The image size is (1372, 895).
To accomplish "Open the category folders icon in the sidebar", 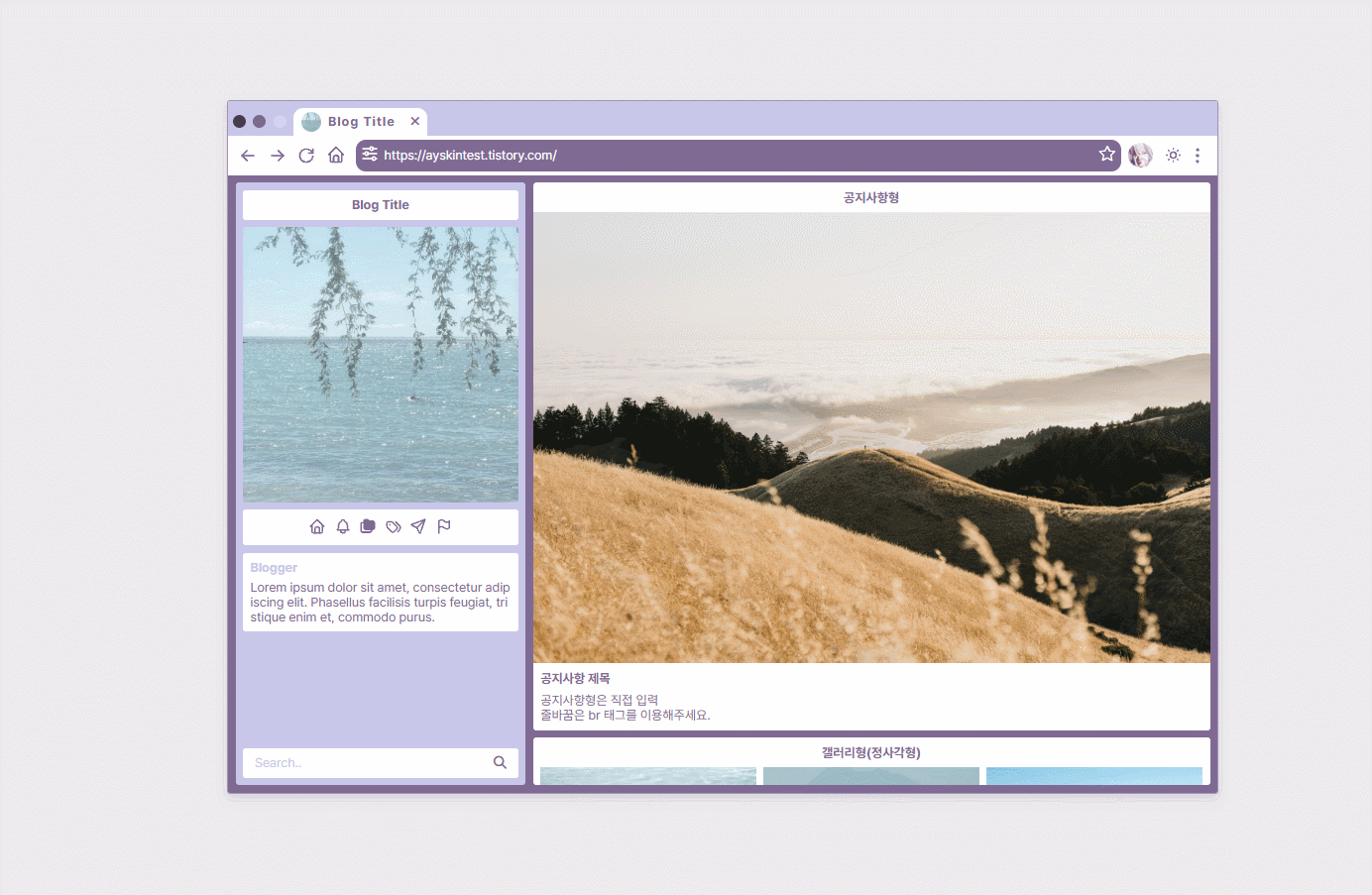I will coord(368,526).
